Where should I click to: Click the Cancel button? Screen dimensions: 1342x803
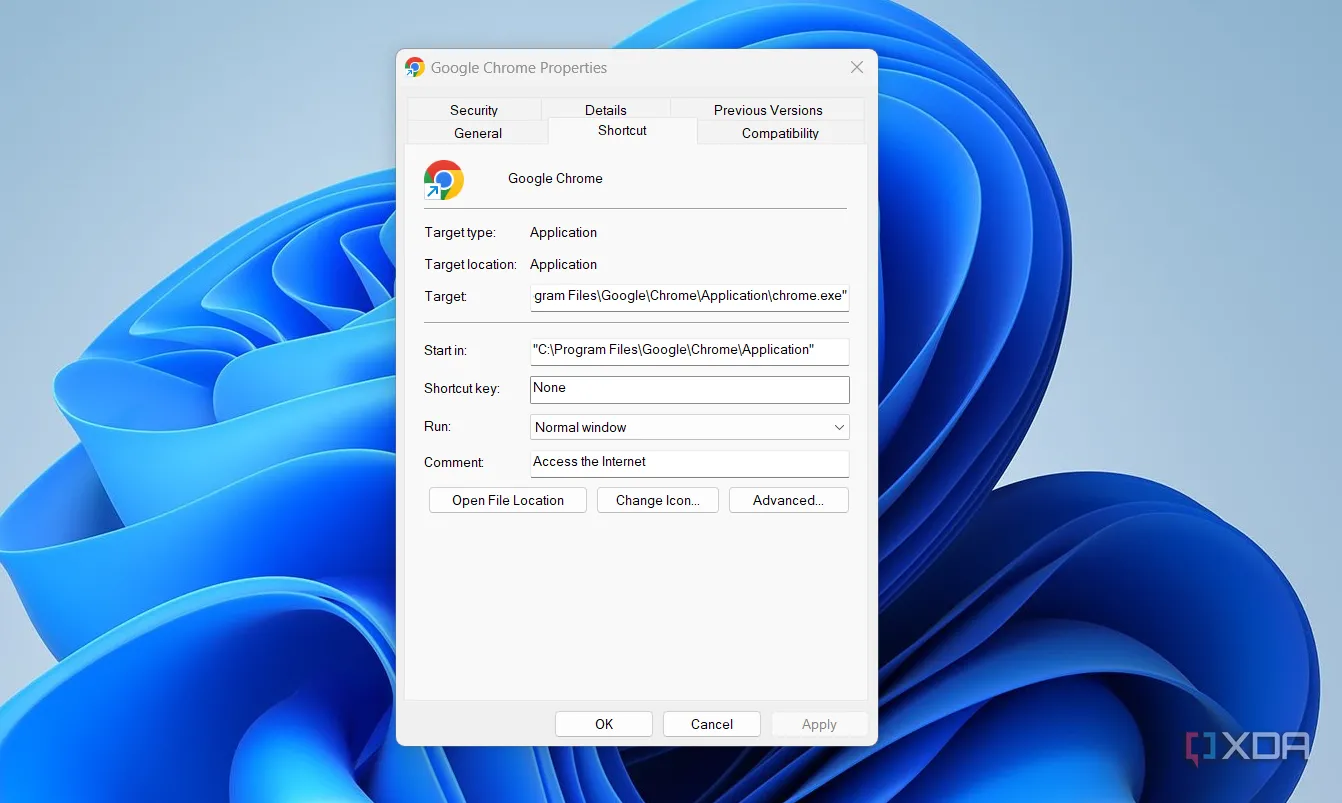tap(712, 724)
